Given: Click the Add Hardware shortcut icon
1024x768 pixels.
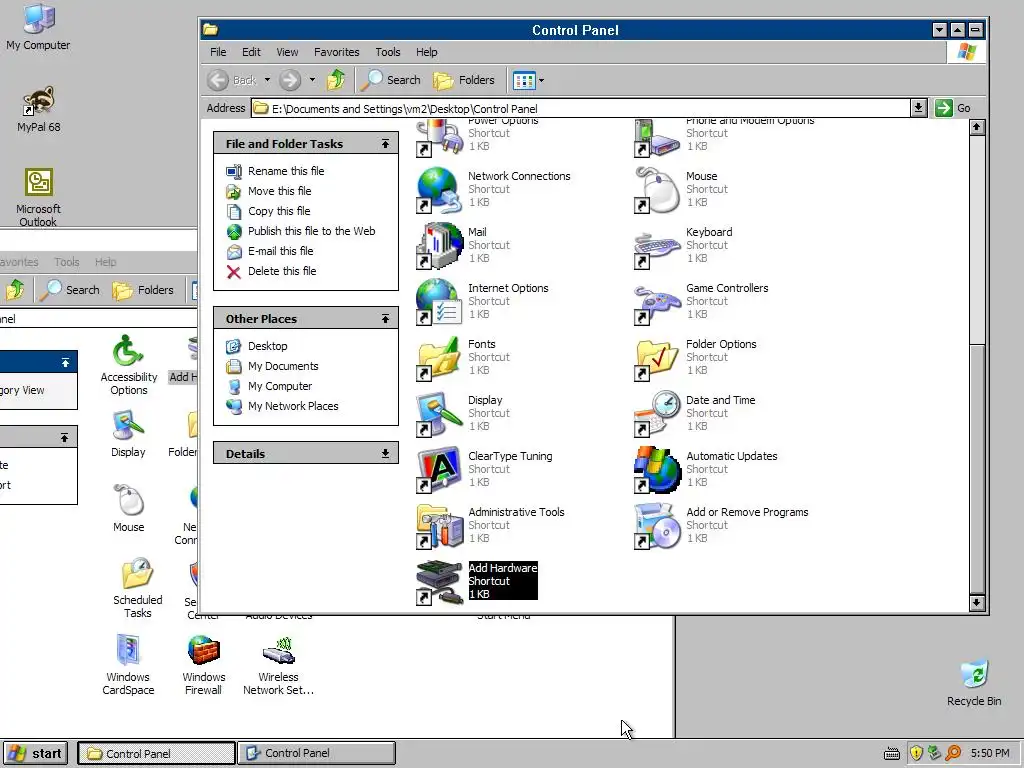Looking at the screenshot, I should 438,583.
